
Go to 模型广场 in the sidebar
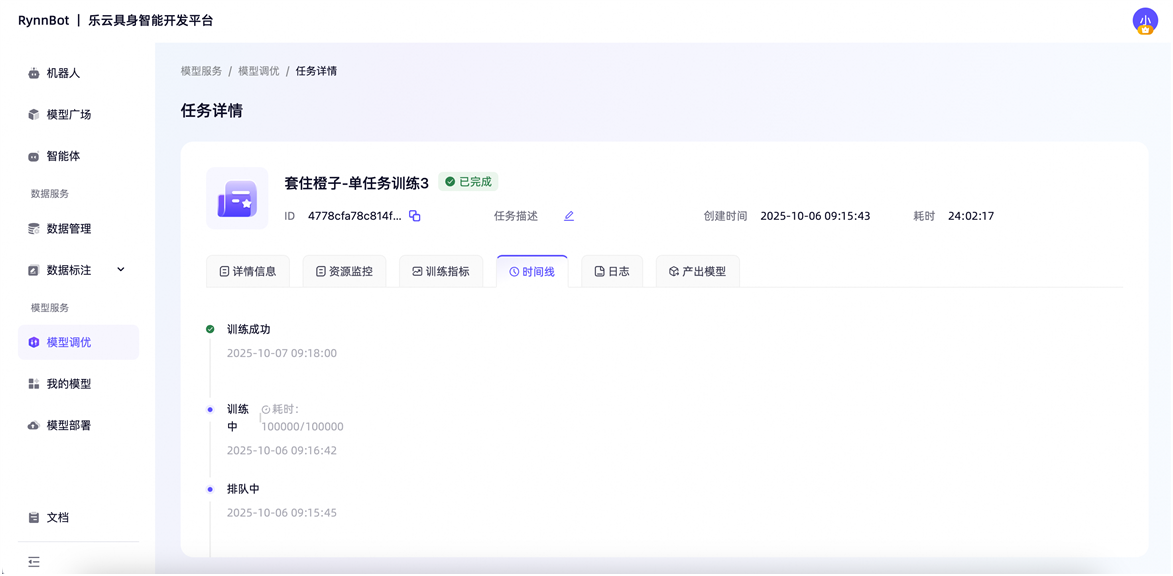[x=78, y=114]
